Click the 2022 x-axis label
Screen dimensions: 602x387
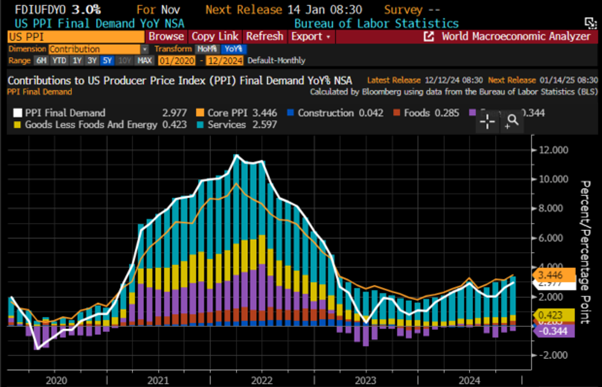point(262,380)
